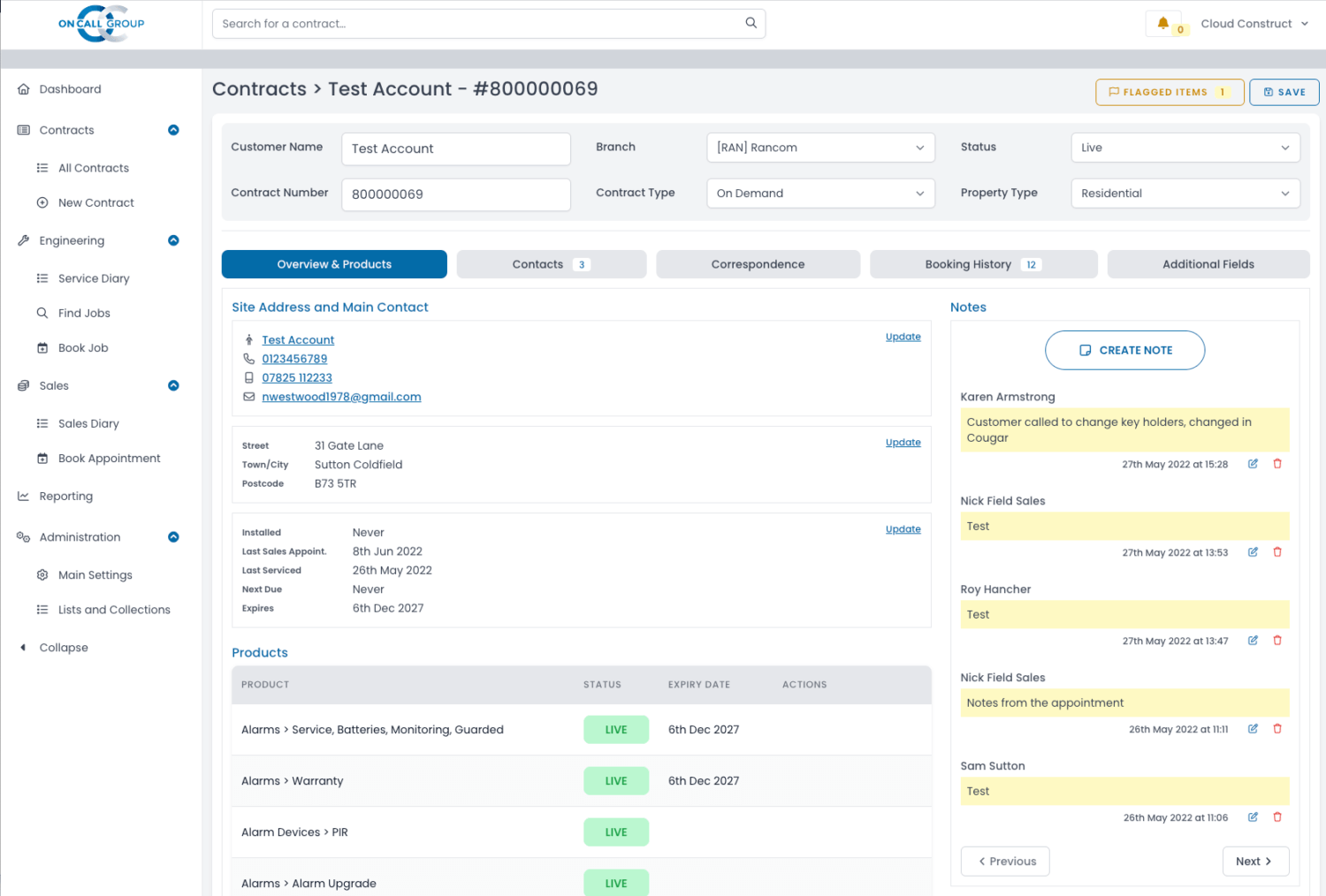The height and width of the screenshot is (896, 1326).
Task: Edit the 'Notes from the appointment' note
Action: tap(1253, 729)
